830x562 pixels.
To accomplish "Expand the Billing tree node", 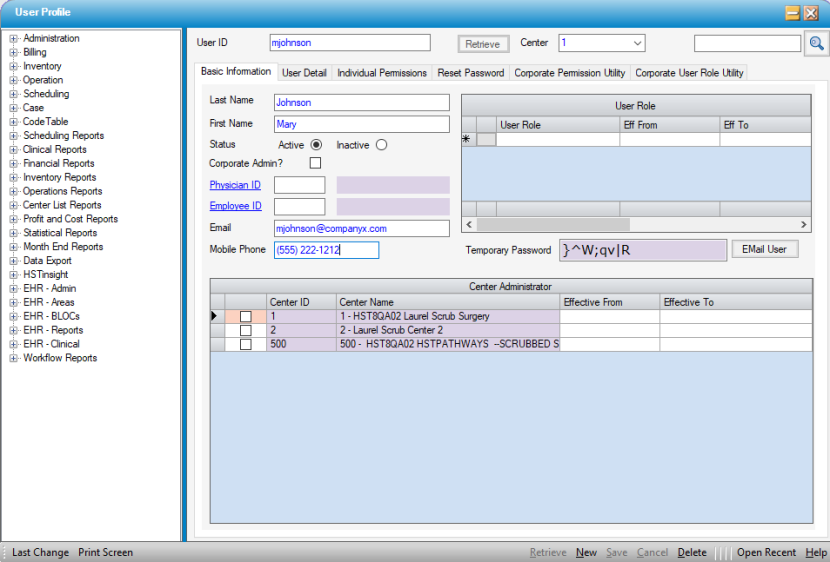I will [14, 52].
